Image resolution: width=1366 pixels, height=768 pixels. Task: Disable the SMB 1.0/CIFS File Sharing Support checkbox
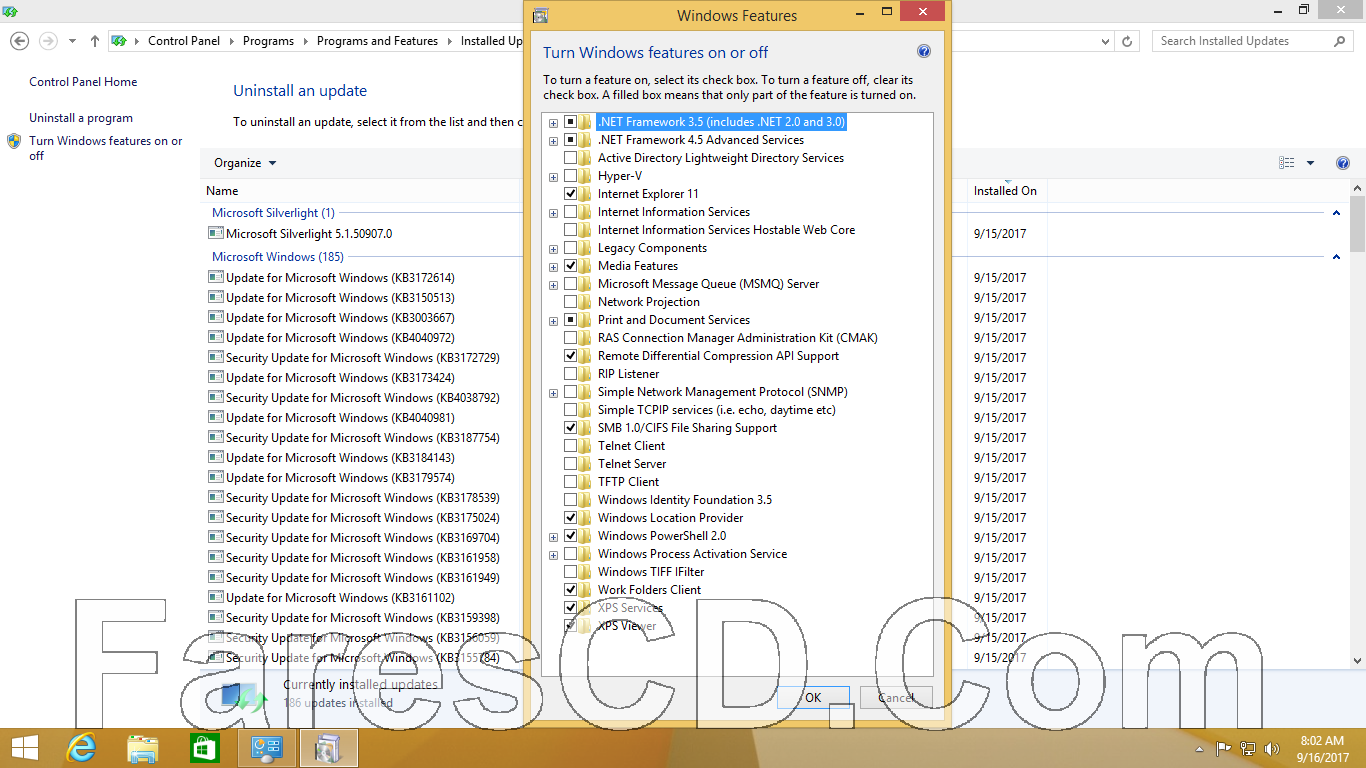click(570, 428)
